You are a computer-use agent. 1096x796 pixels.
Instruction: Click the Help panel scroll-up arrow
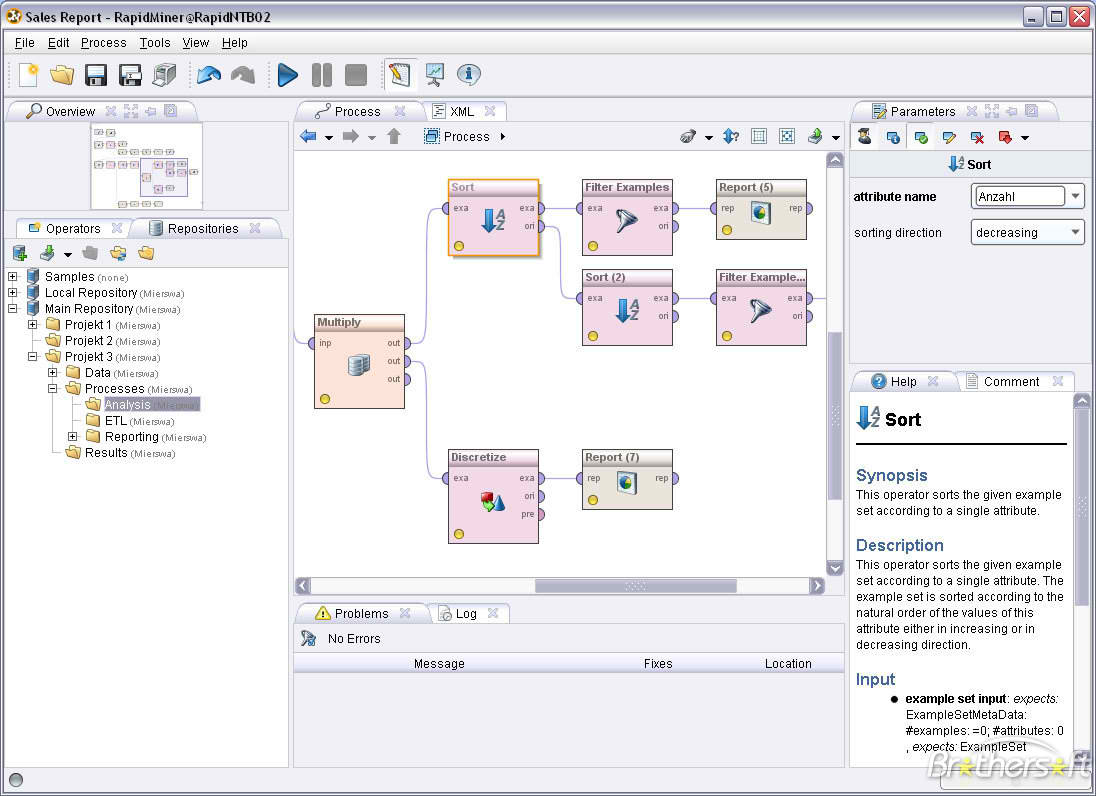(x=1081, y=401)
